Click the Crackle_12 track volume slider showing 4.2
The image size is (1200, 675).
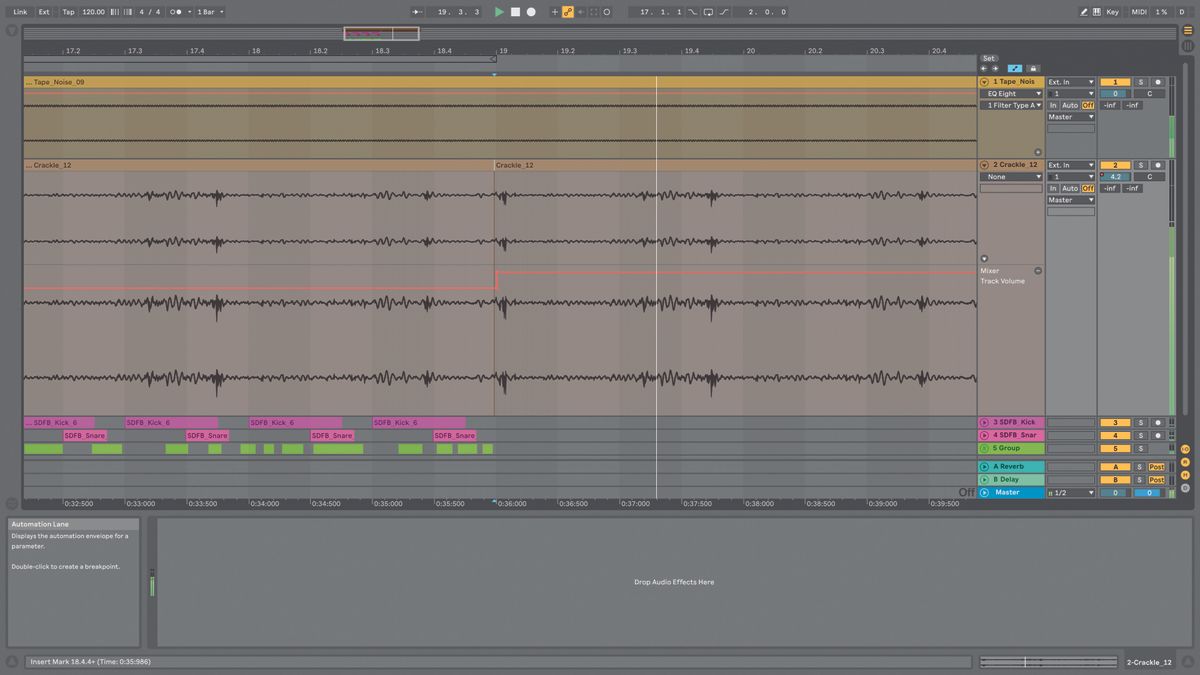click(x=1113, y=177)
